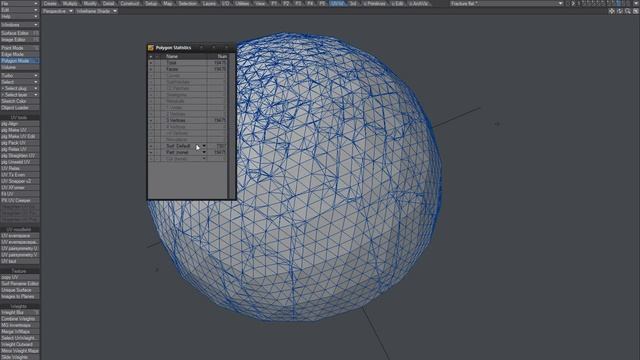The width and height of the screenshot is (640, 360).
Task: Switch to the Modify tab
Action: click(x=90, y=3)
